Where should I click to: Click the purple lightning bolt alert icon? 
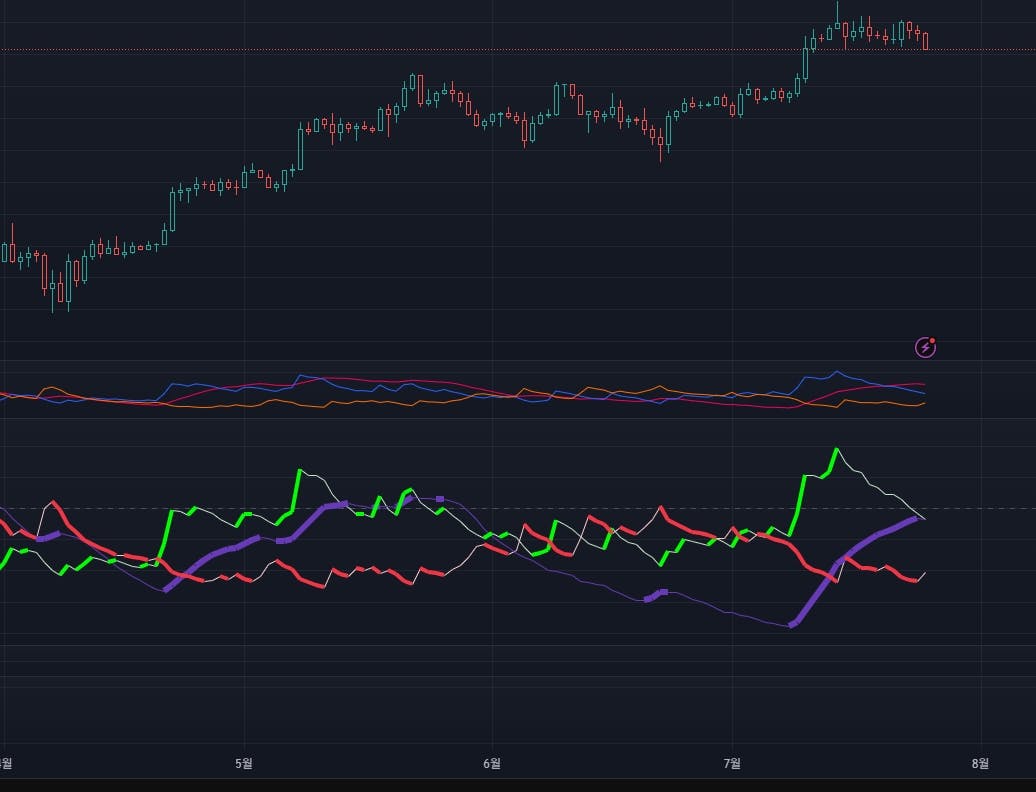click(925, 347)
